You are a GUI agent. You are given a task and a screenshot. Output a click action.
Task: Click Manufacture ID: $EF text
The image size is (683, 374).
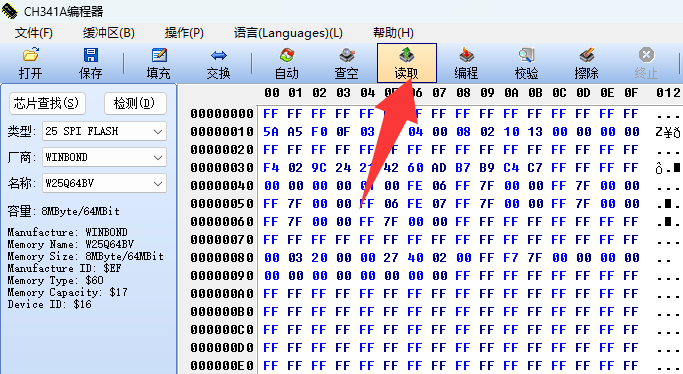click(64, 268)
